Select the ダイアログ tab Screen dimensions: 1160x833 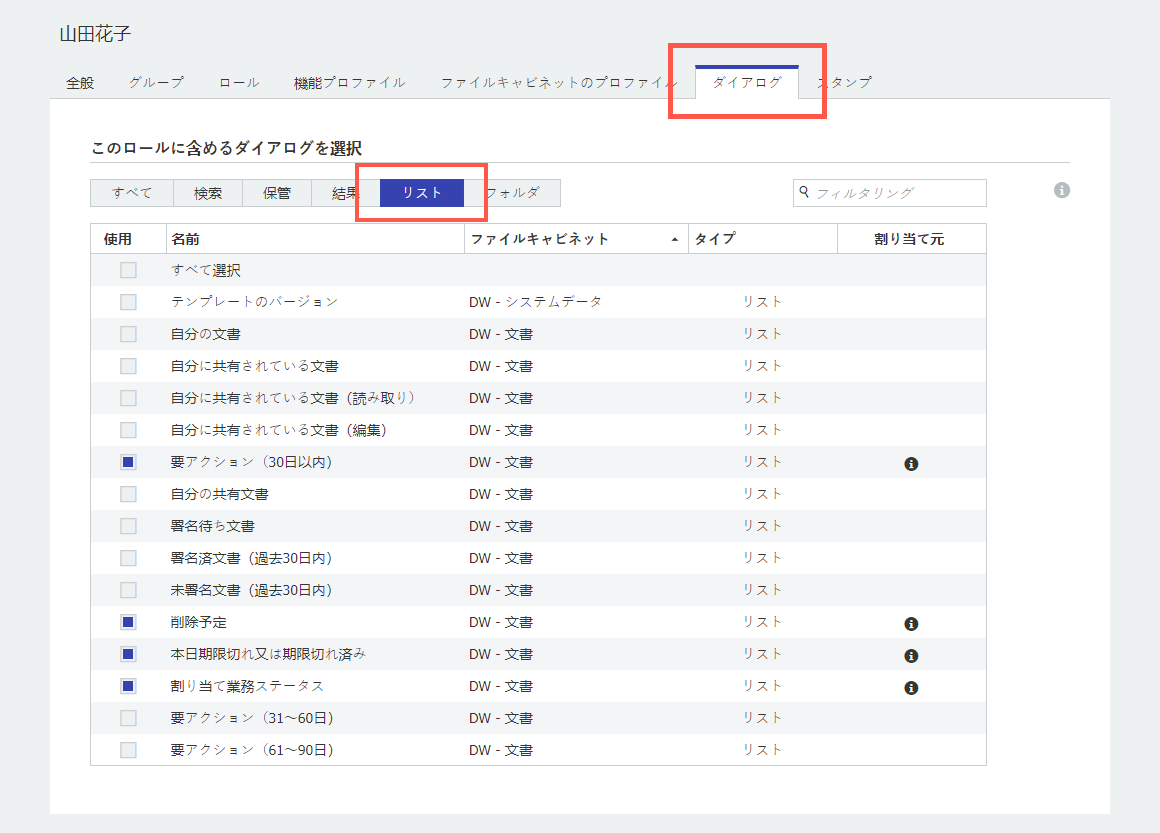[746, 82]
